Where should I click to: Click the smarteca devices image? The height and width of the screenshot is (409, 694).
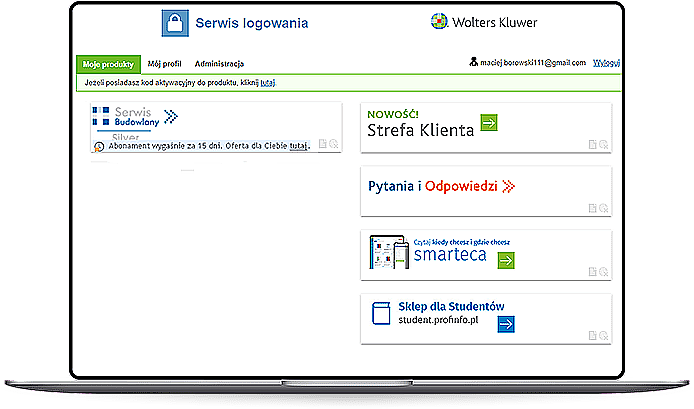tap(389, 252)
